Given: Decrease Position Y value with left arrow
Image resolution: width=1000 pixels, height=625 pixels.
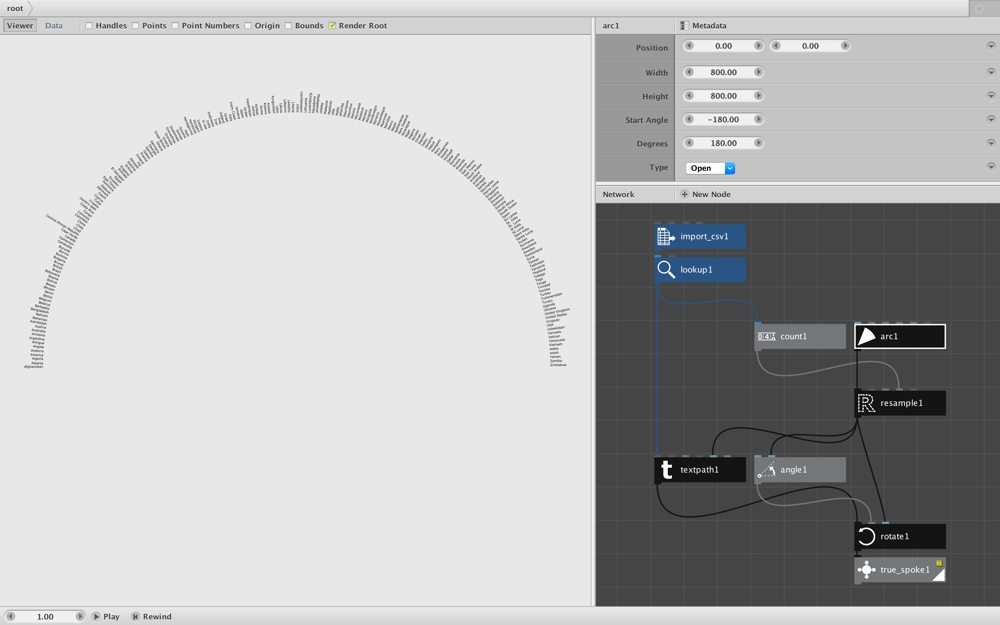Looking at the screenshot, I should click(776, 46).
